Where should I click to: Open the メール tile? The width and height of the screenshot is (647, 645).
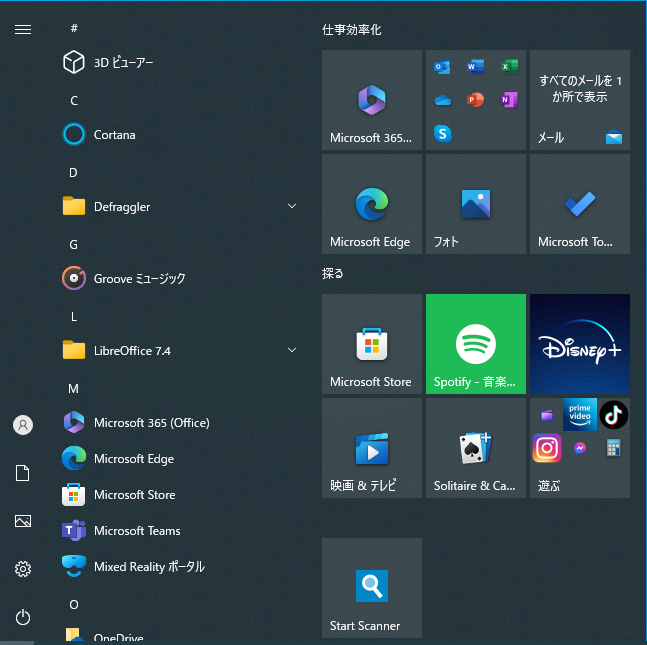pos(580,100)
